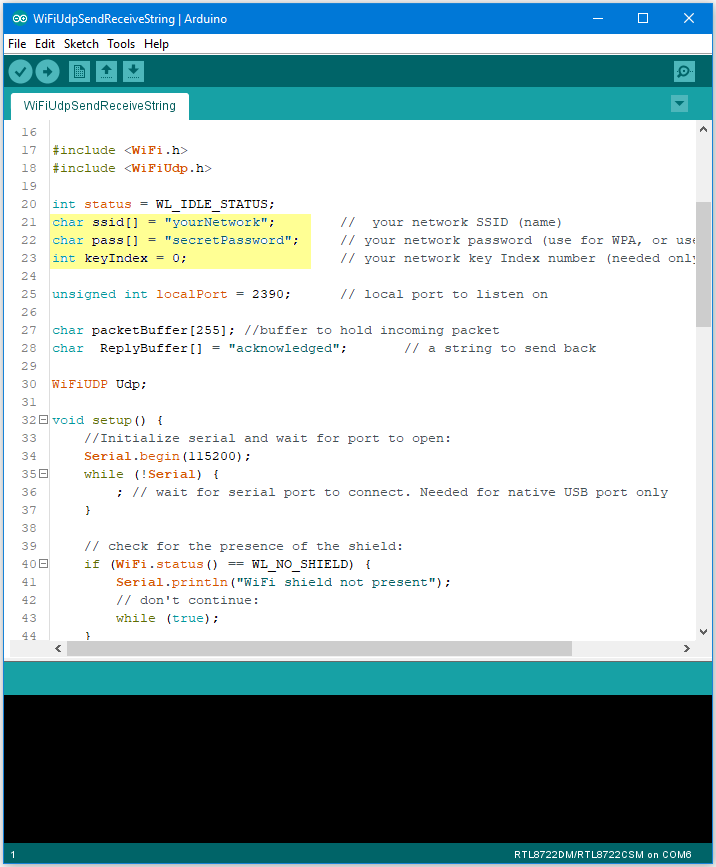Click on Serial.begin(115200) line
The width and height of the screenshot is (716, 867).
[167, 456]
